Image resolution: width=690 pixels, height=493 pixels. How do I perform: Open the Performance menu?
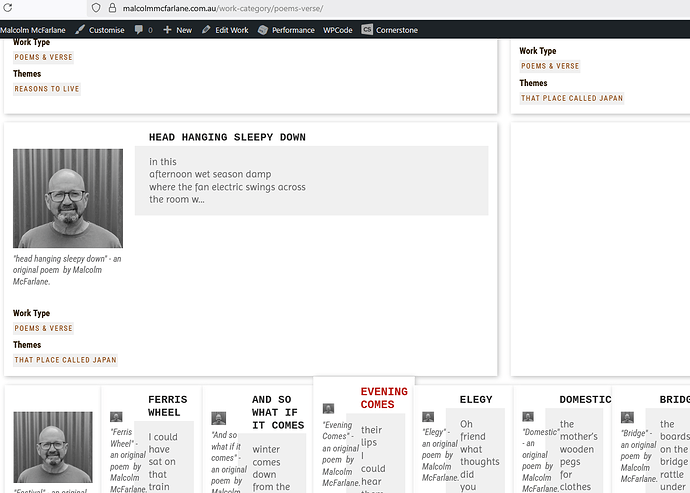click(x=286, y=30)
